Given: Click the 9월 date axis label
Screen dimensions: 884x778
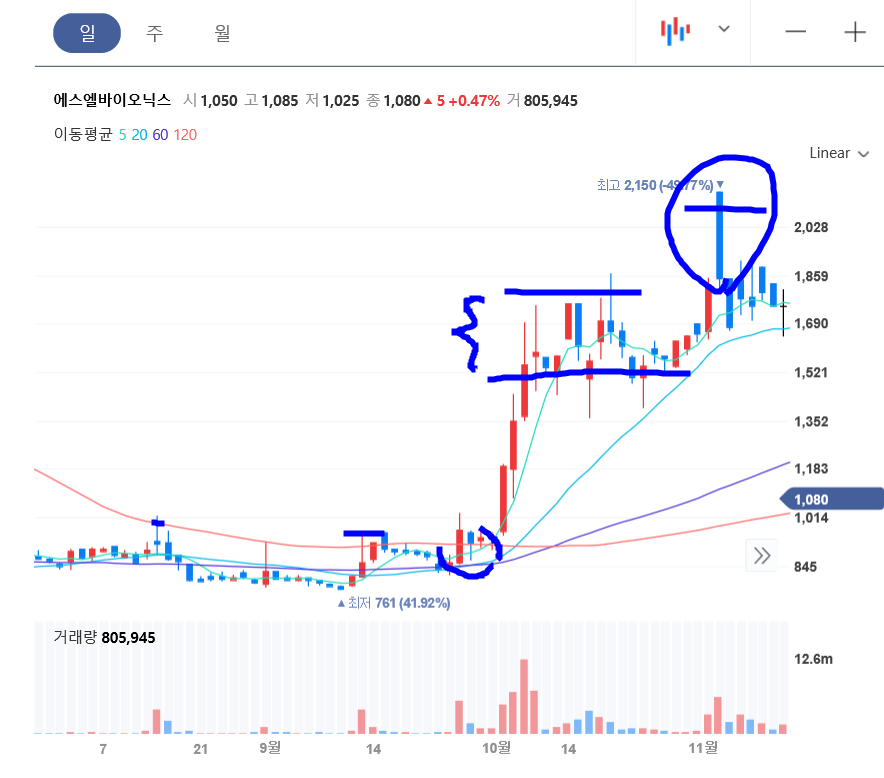Looking at the screenshot, I should [270, 748].
